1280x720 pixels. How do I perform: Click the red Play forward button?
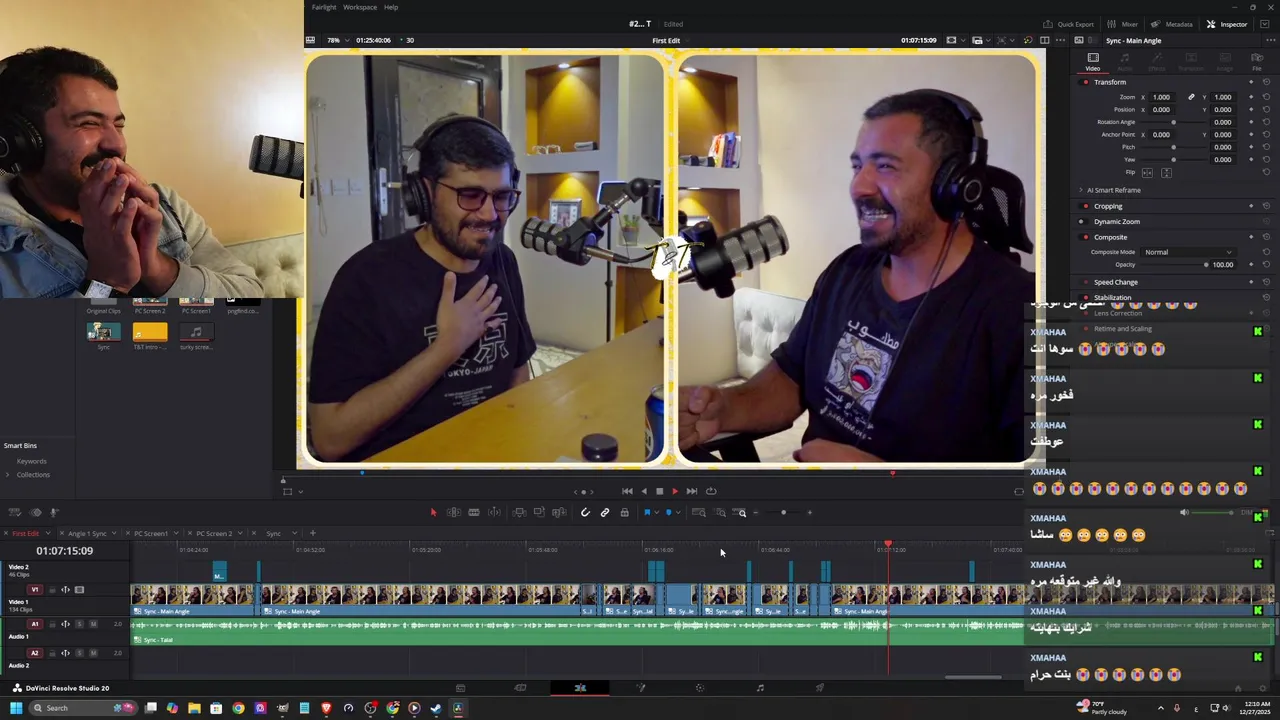tap(675, 491)
